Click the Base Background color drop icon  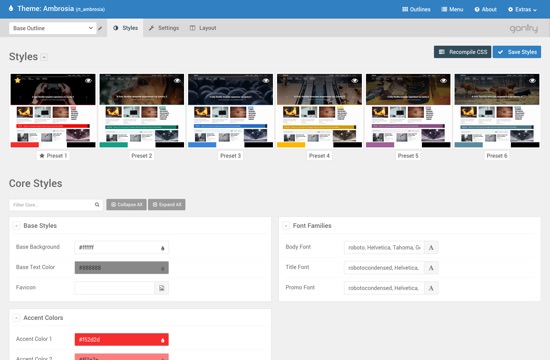[162, 248]
